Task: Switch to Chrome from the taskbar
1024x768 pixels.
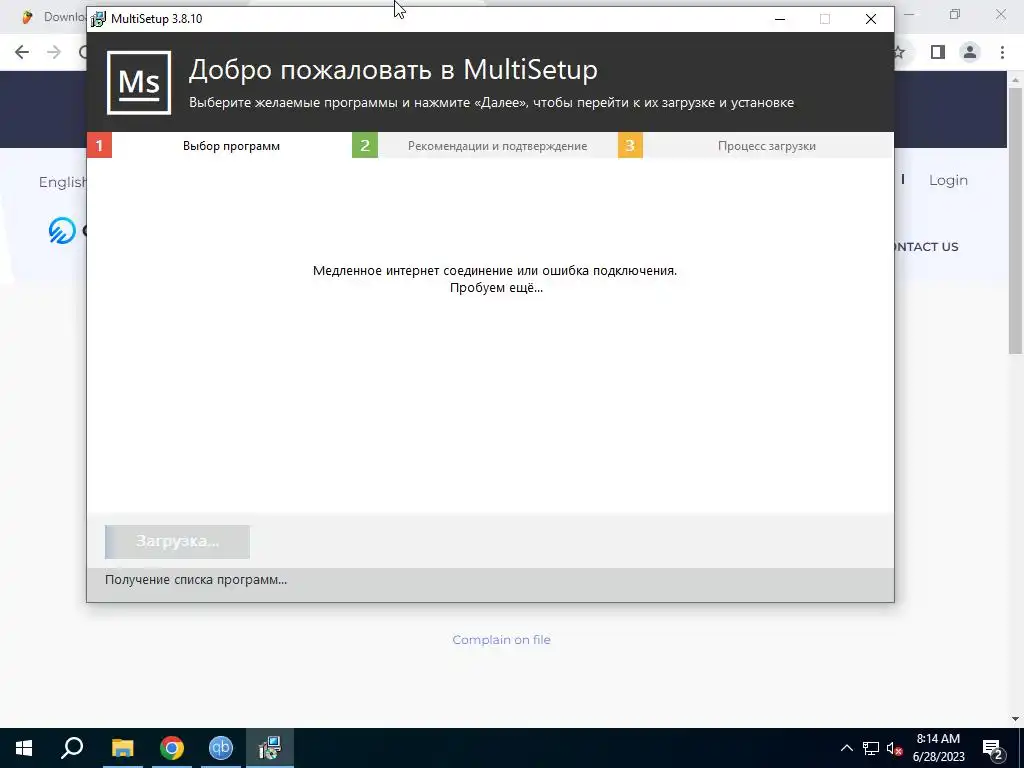Action: click(x=172, y=748)
